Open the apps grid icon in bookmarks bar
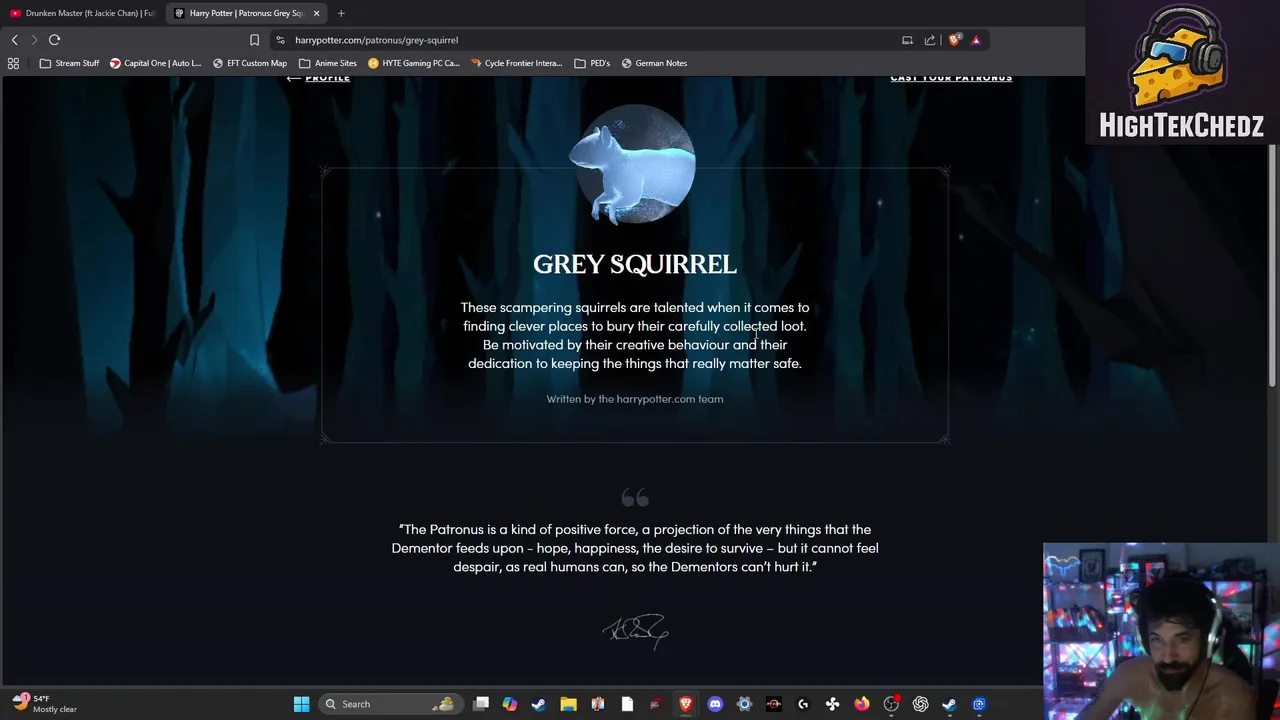Image resolution: width=1280 pixels, height=720 pixels. [13, 63]
